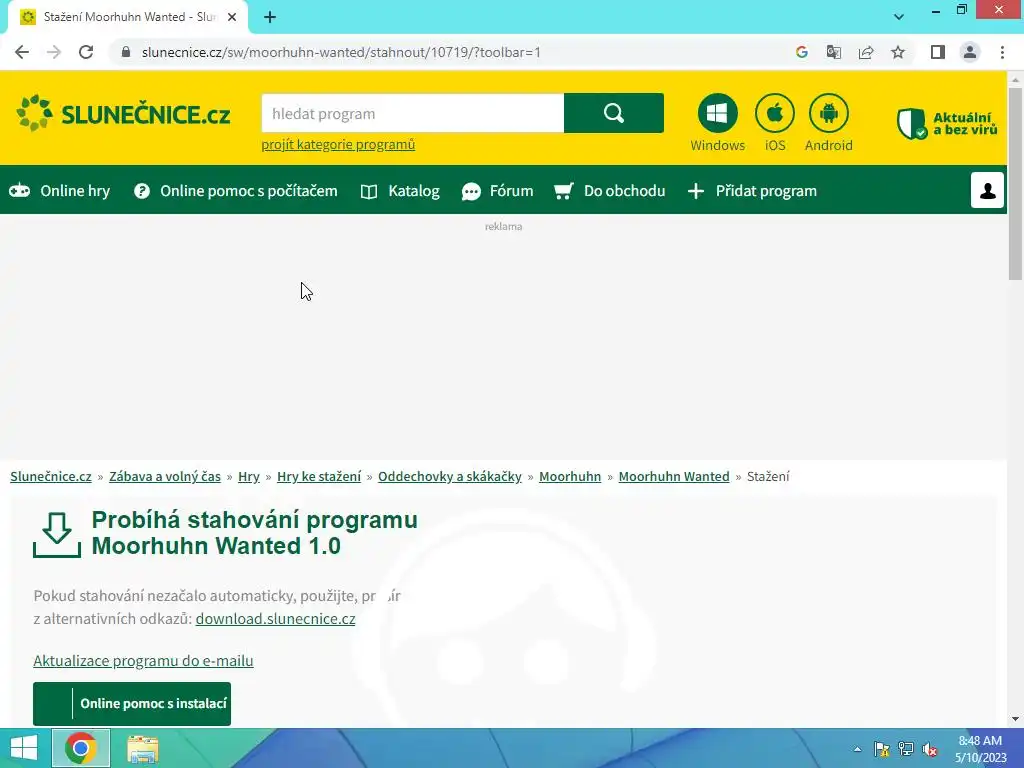The image size is (1024, 768).
Task: Click the Slunečnice.cz breadcrumb link
Action: pos(51,476)
